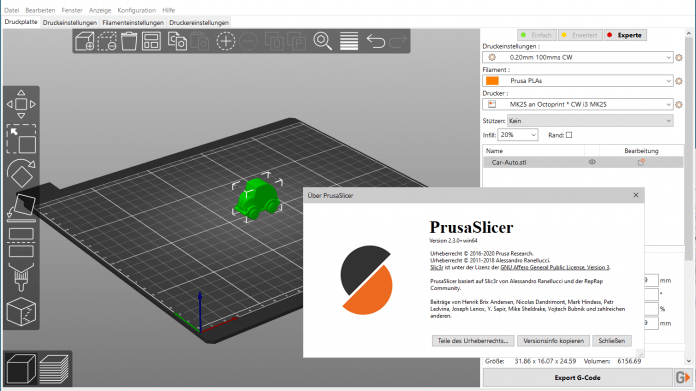696x391 pixels.
Task: Switch to the Druckeinstellungen tab
Action: 70,23
